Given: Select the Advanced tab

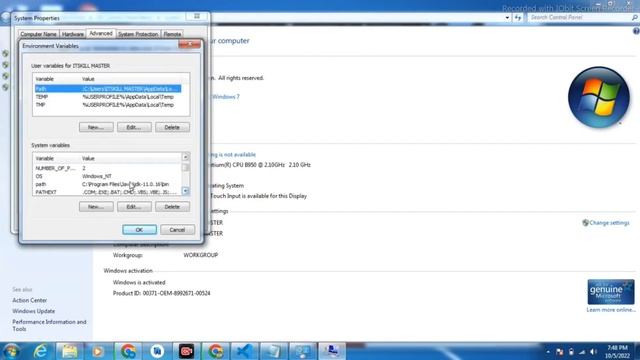Looking at the screenshot, I should coord(100,33).
